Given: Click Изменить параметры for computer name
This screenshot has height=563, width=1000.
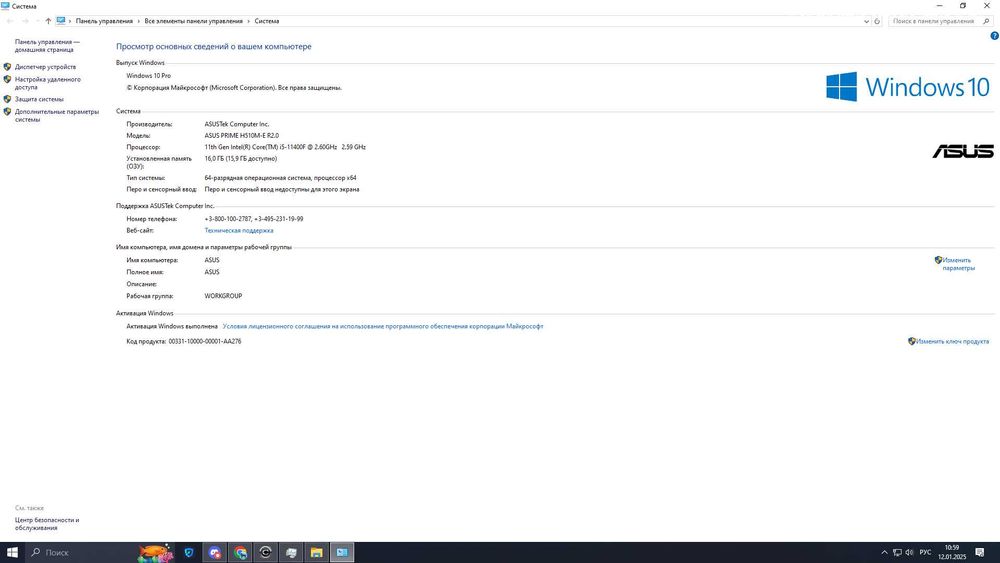Looking at the screenshot, I should coord(958,264).
